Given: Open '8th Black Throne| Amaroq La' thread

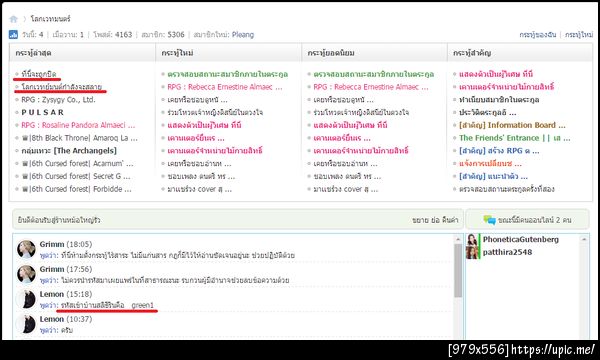Looking at the screenshot, I should [80, 138].
